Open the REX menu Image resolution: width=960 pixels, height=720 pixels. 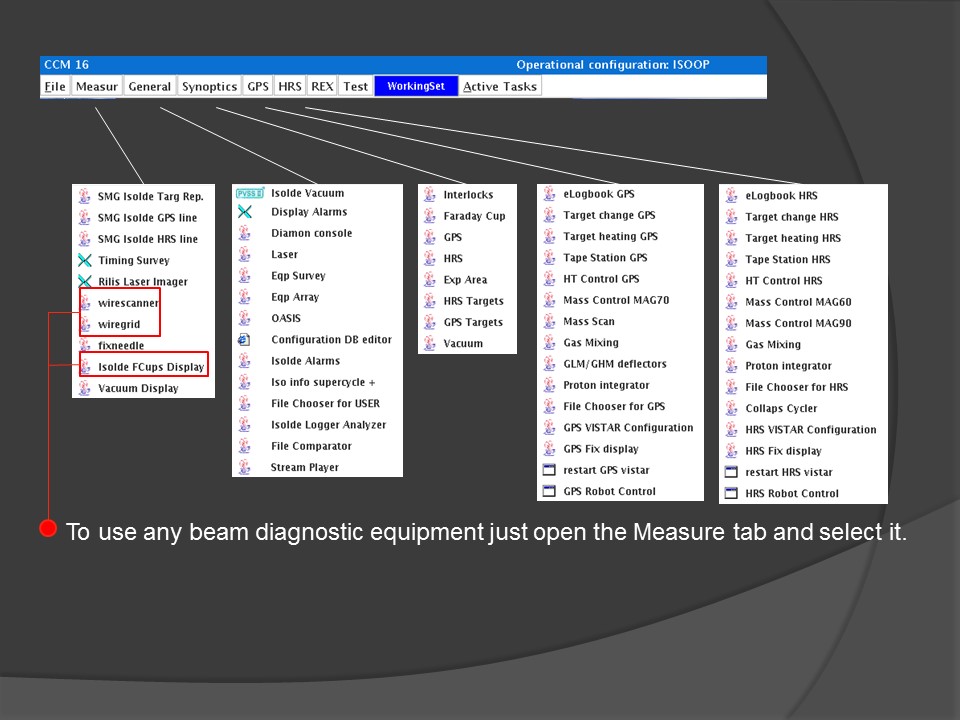322,86
